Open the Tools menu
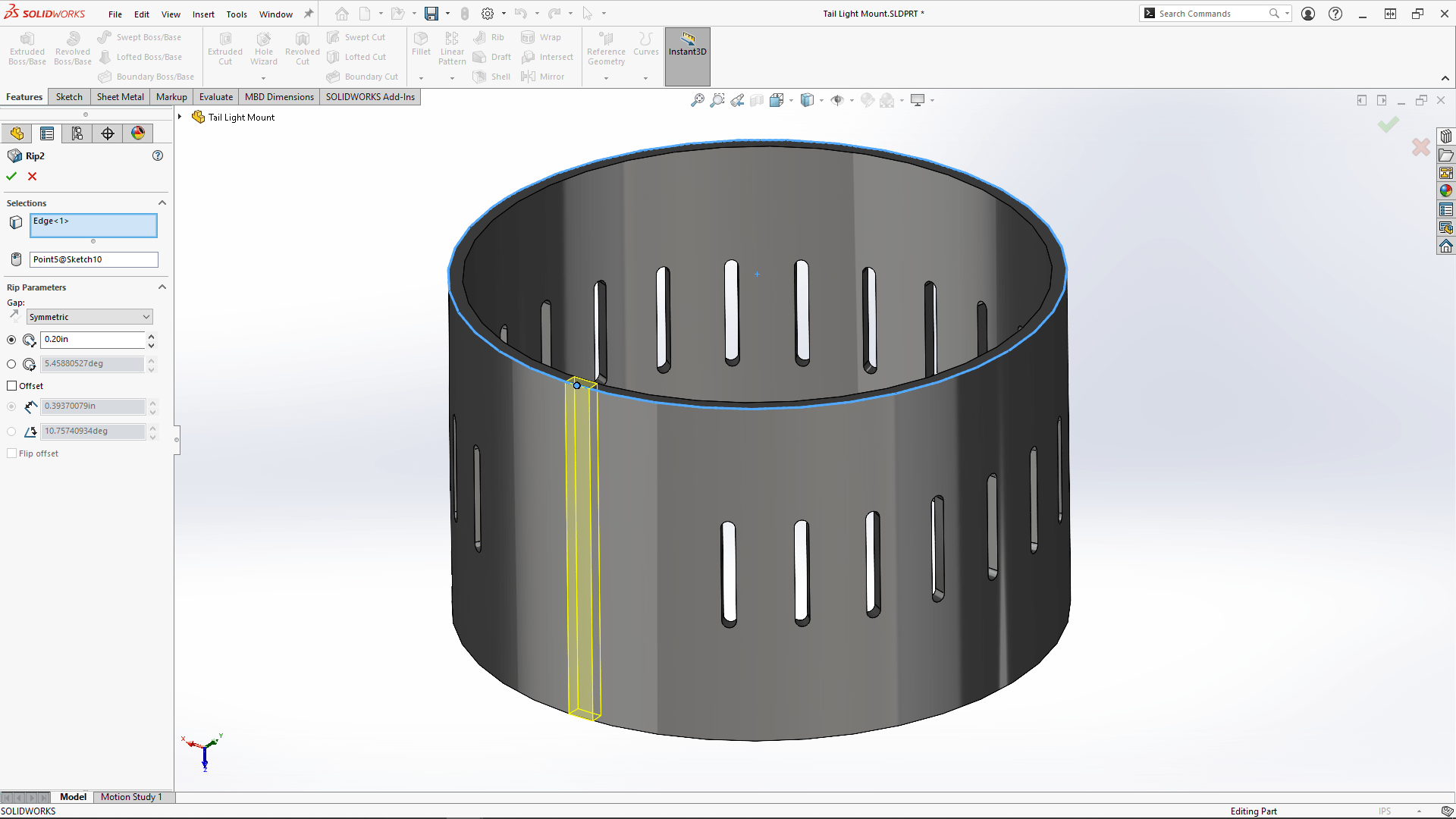This screenshot has width=1456, height=819. (237, 14)
